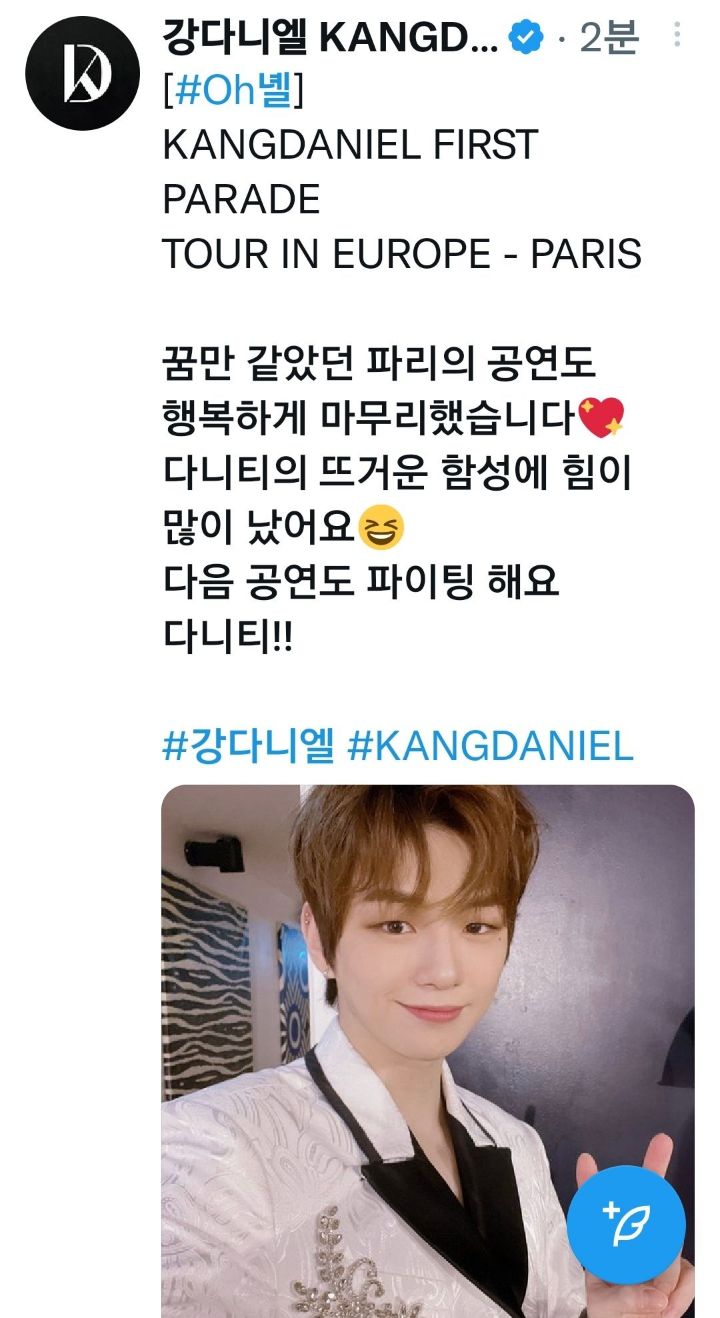This screenshot has height=1318, width=720.
Task: Select the KANGDANIEL FIRST PARADE text line
Action: (350, 172)
